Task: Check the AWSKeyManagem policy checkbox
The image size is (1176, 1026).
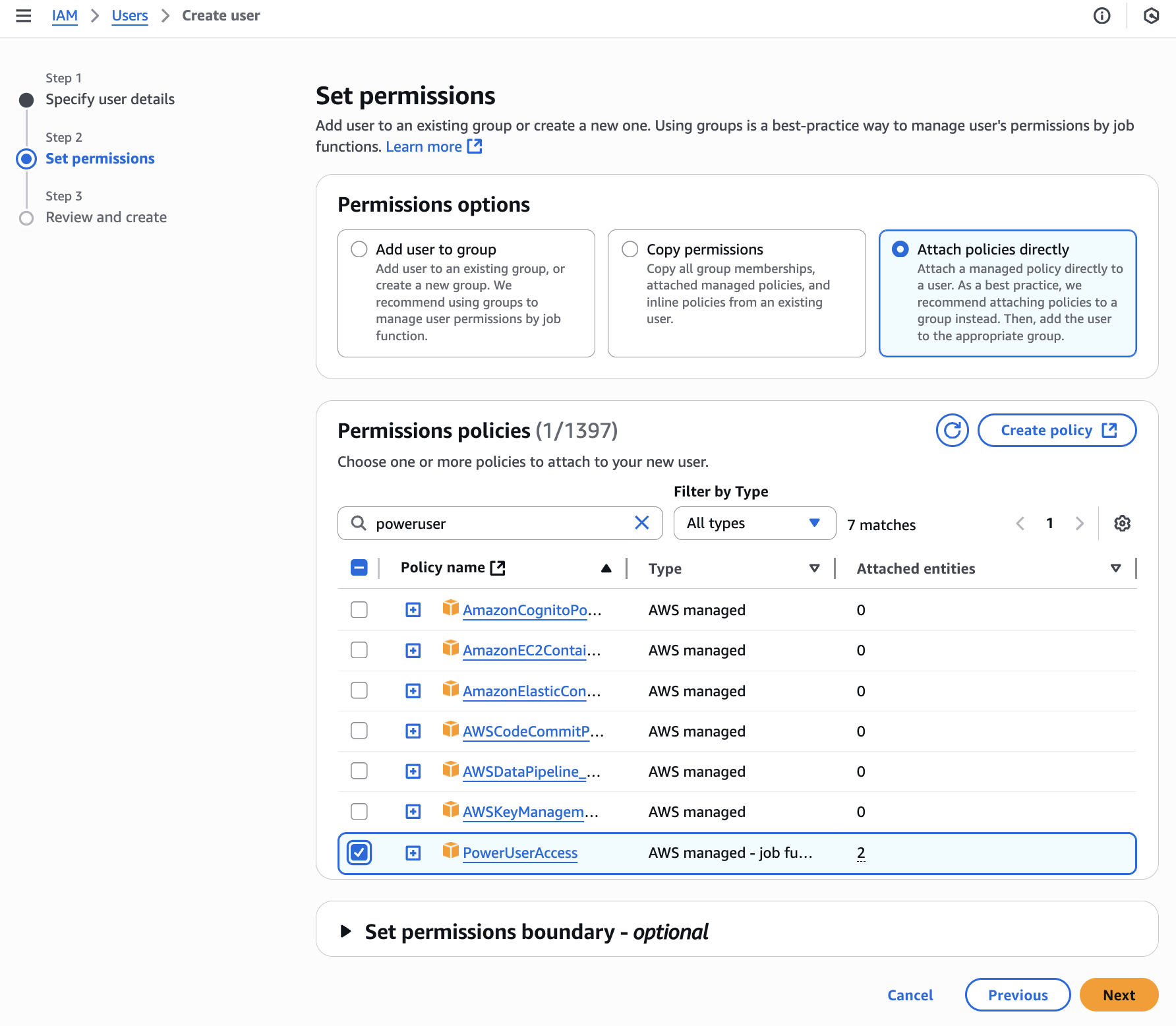Action: [359, 812]
